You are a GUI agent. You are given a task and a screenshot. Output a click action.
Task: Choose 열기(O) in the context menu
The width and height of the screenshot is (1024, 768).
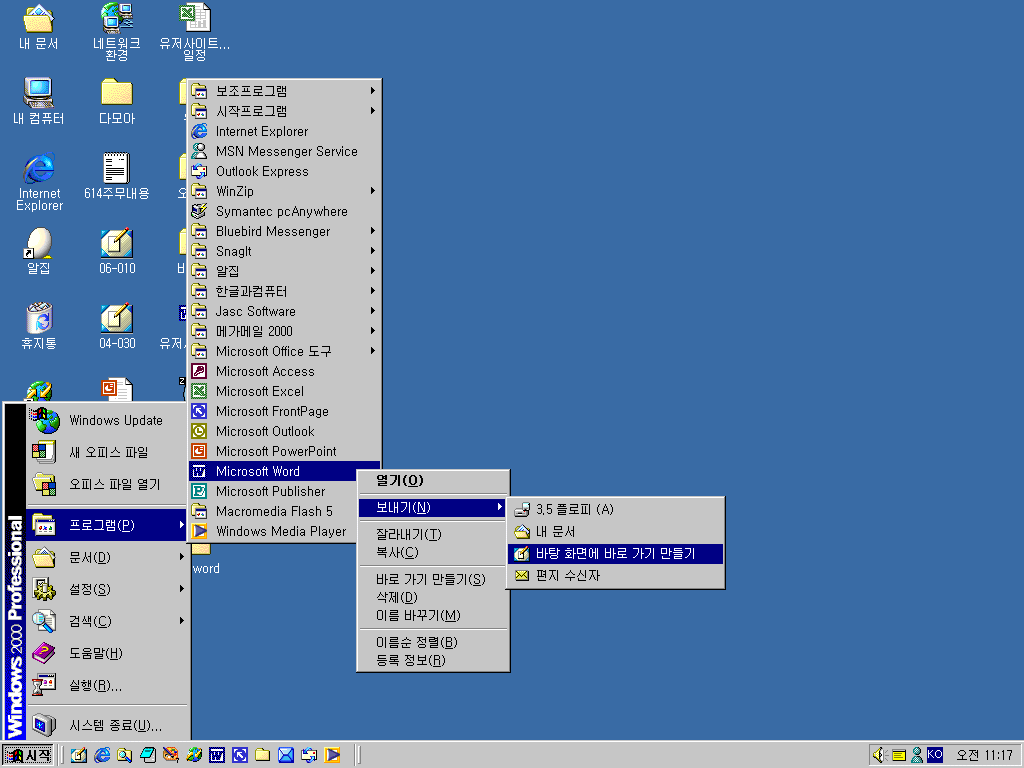[x=433, y=481]
